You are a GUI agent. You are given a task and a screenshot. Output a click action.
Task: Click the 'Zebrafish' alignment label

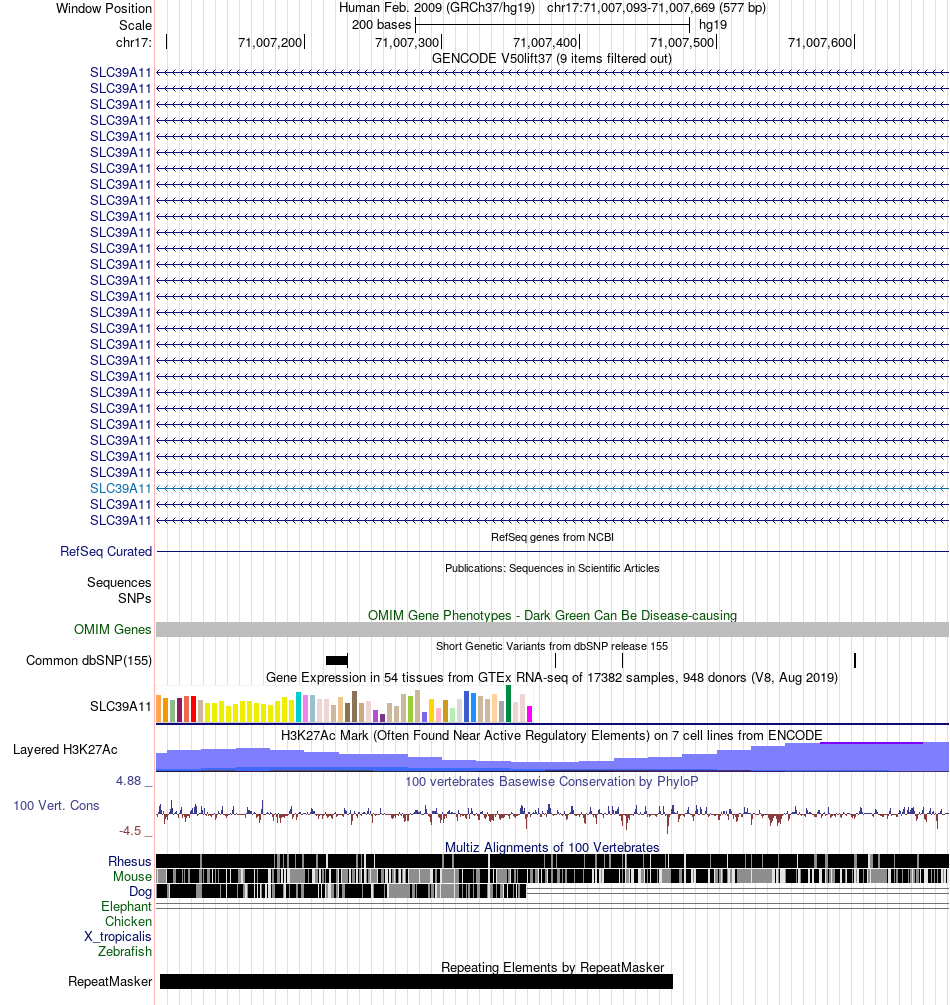(x=124, y=952)
